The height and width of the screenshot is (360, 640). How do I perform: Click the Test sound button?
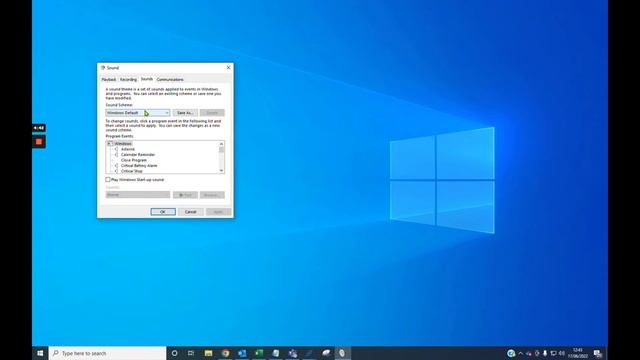point(185,195)
